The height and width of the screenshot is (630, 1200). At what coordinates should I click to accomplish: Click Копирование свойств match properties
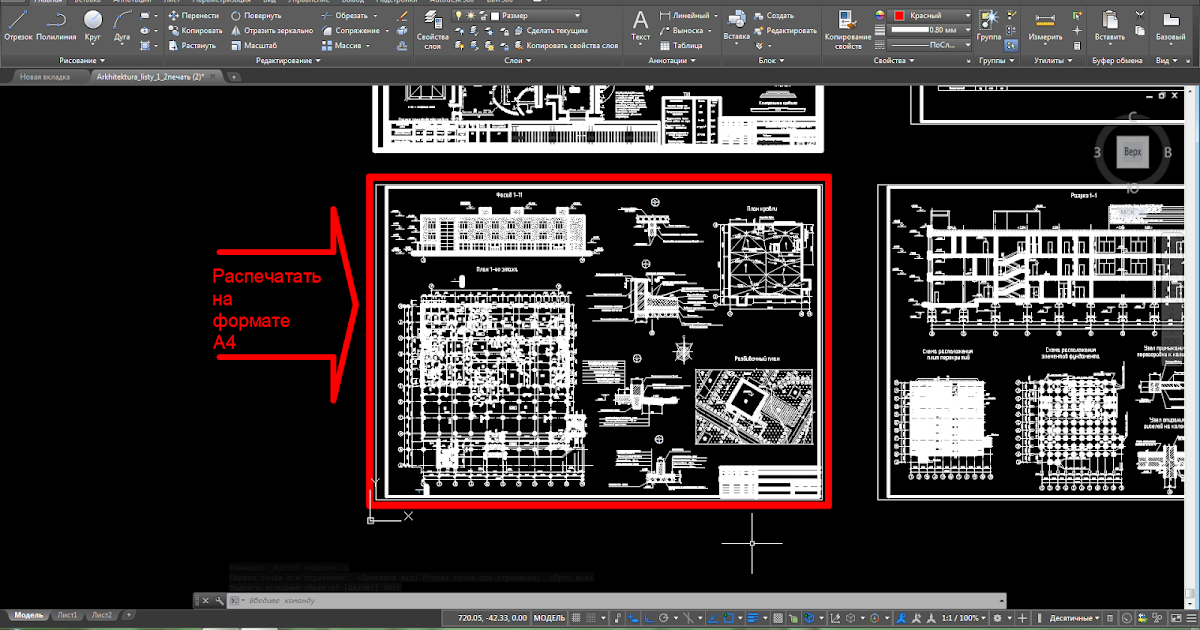[x=848, y=30]
